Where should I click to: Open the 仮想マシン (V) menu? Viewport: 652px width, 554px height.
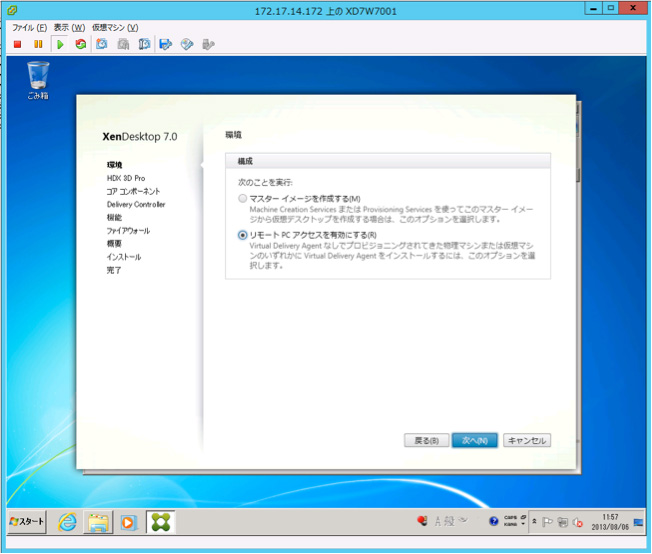(115, 27)
